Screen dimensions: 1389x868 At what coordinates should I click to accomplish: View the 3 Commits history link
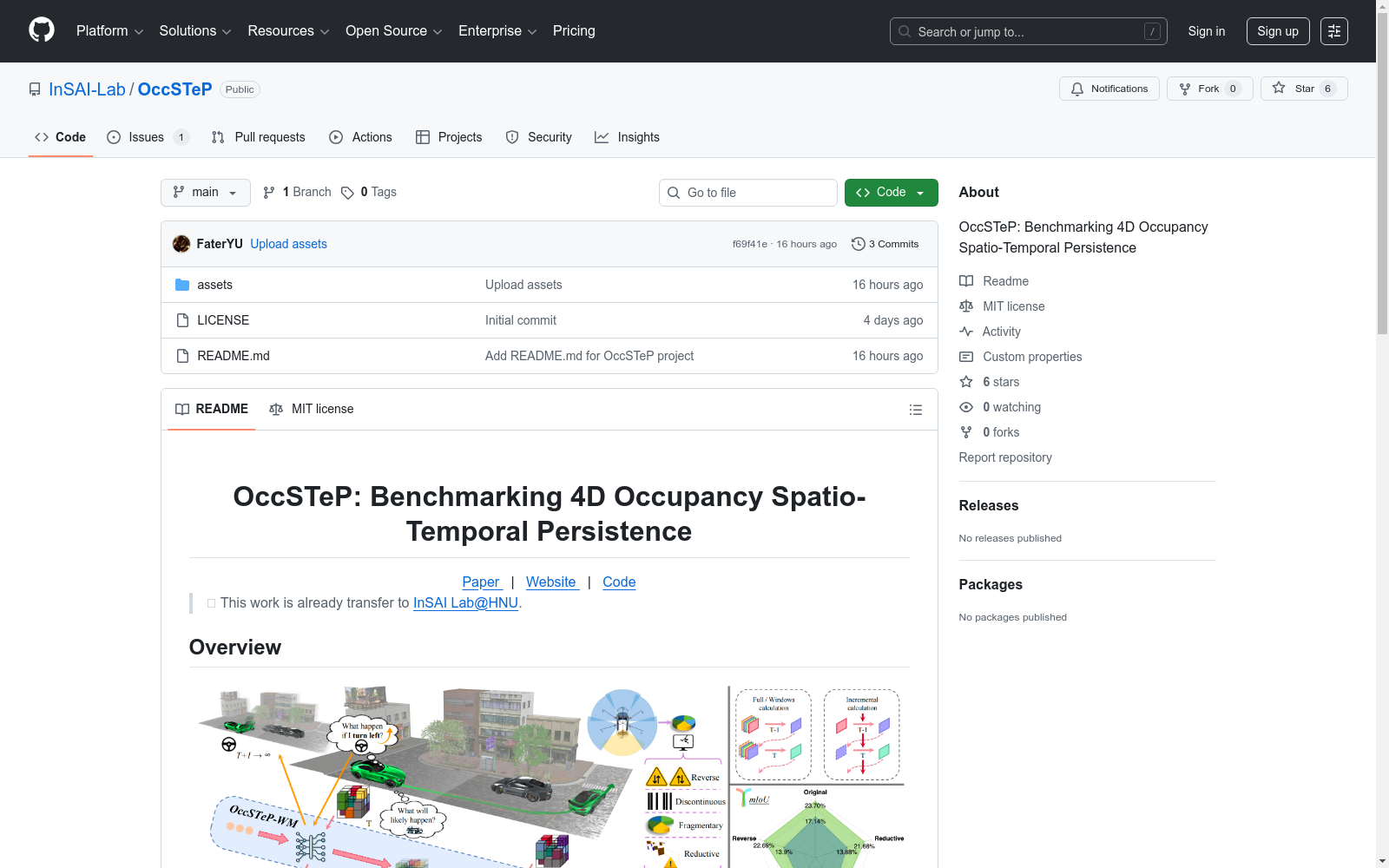(885, 244)
